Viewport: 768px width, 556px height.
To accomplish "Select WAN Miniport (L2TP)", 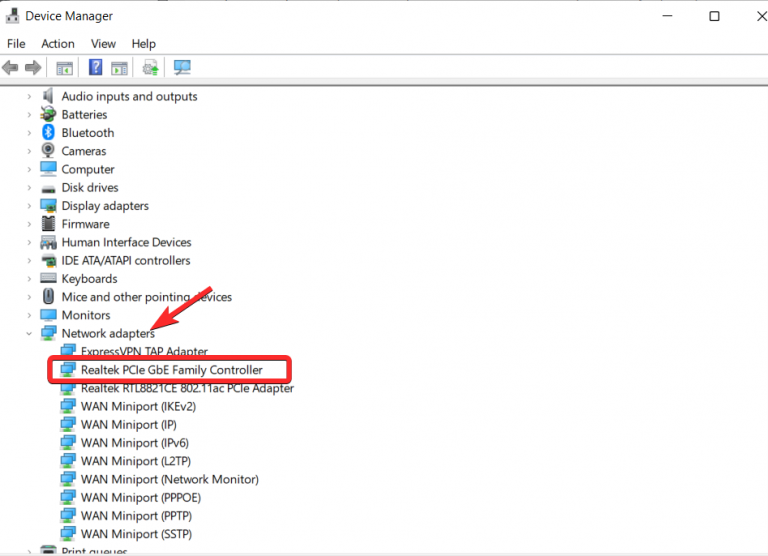I will click(x=136, y=461).
